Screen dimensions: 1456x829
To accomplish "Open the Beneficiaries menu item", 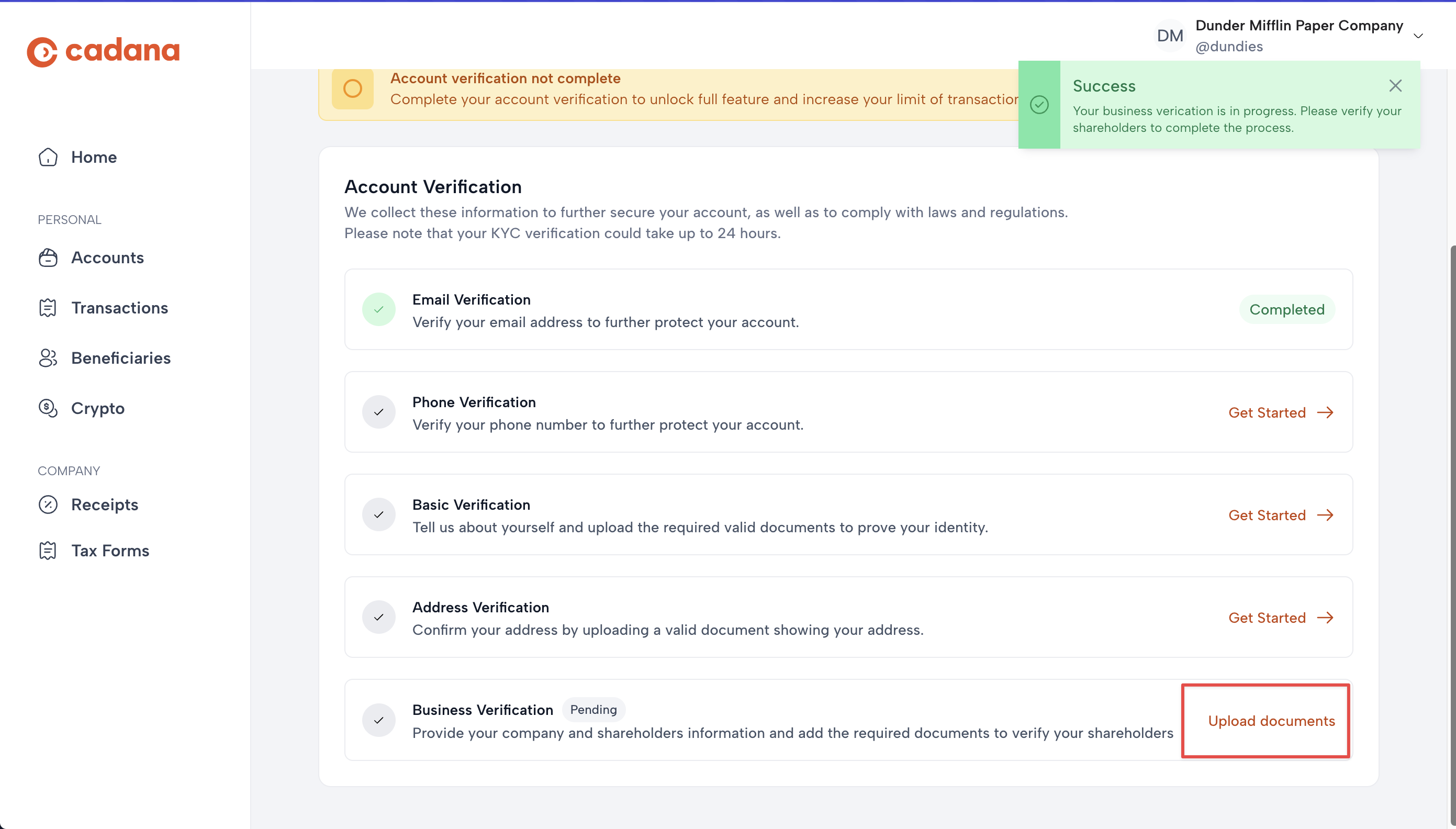I will [121, 358].
